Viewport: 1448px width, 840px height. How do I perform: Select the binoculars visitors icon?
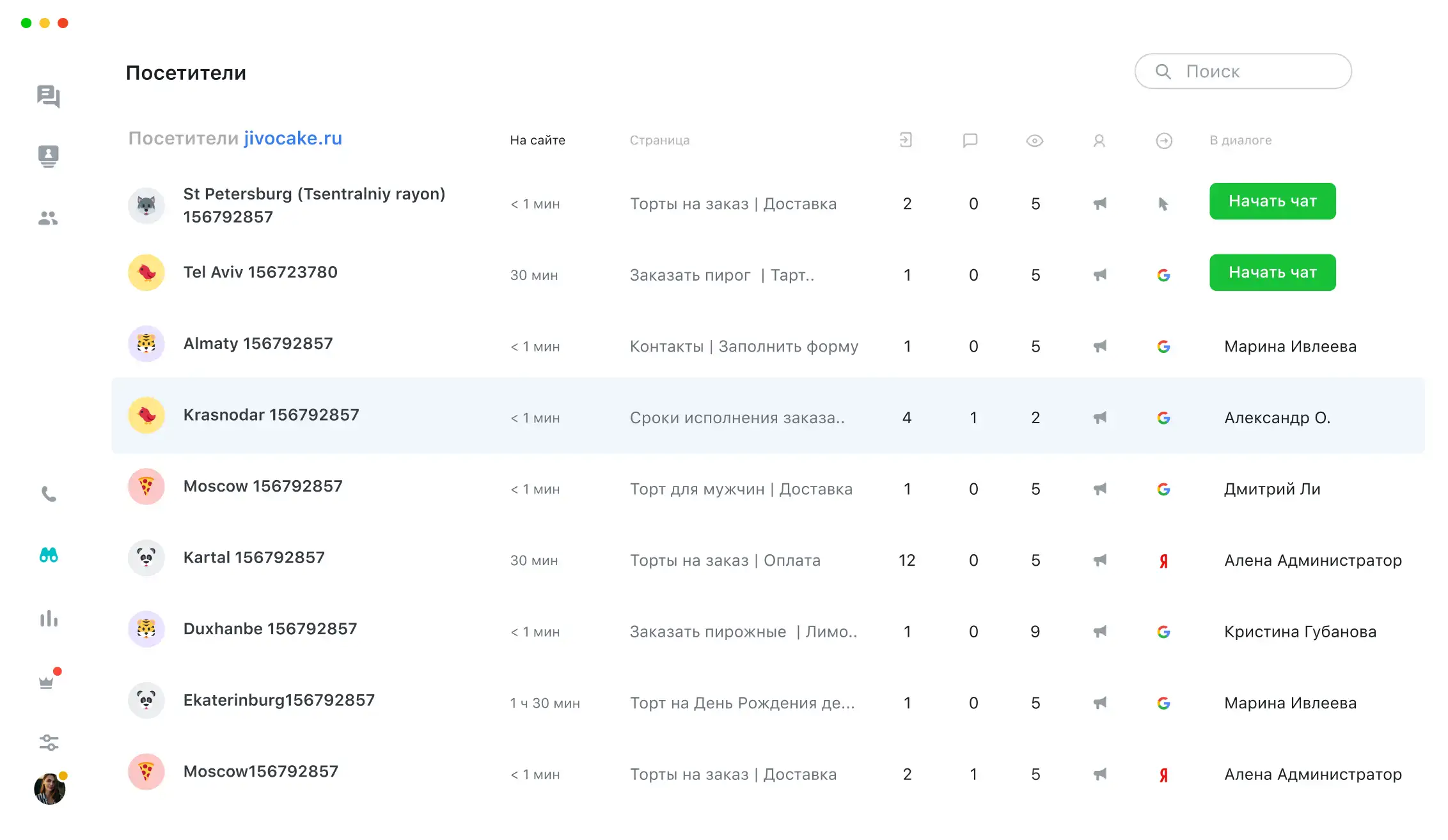pyautogui.click(x=49, y=555)
